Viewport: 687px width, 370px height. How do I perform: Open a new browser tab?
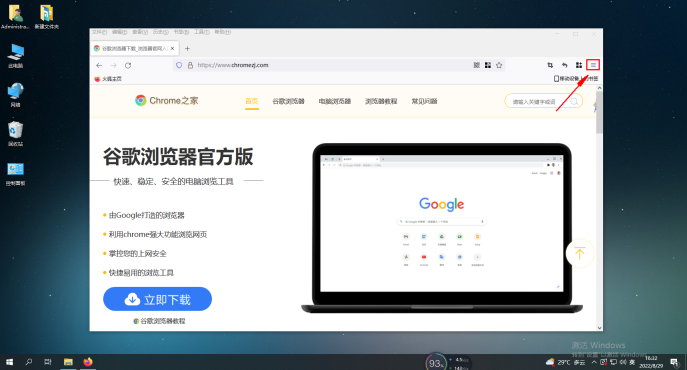tap(187, 48)
